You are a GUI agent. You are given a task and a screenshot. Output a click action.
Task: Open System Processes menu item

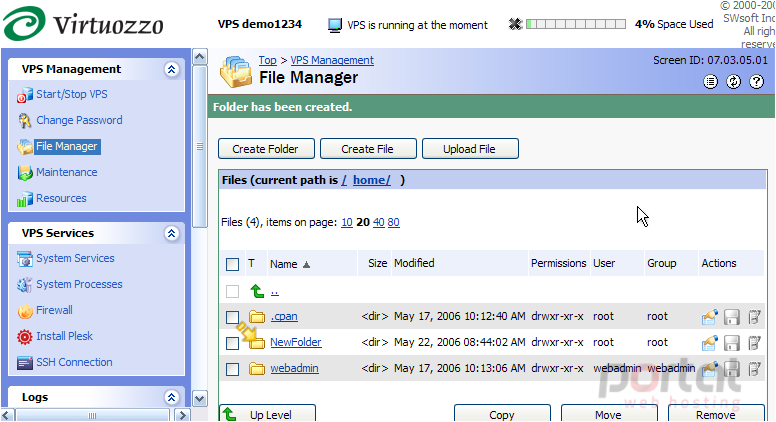tap(79, 284)
